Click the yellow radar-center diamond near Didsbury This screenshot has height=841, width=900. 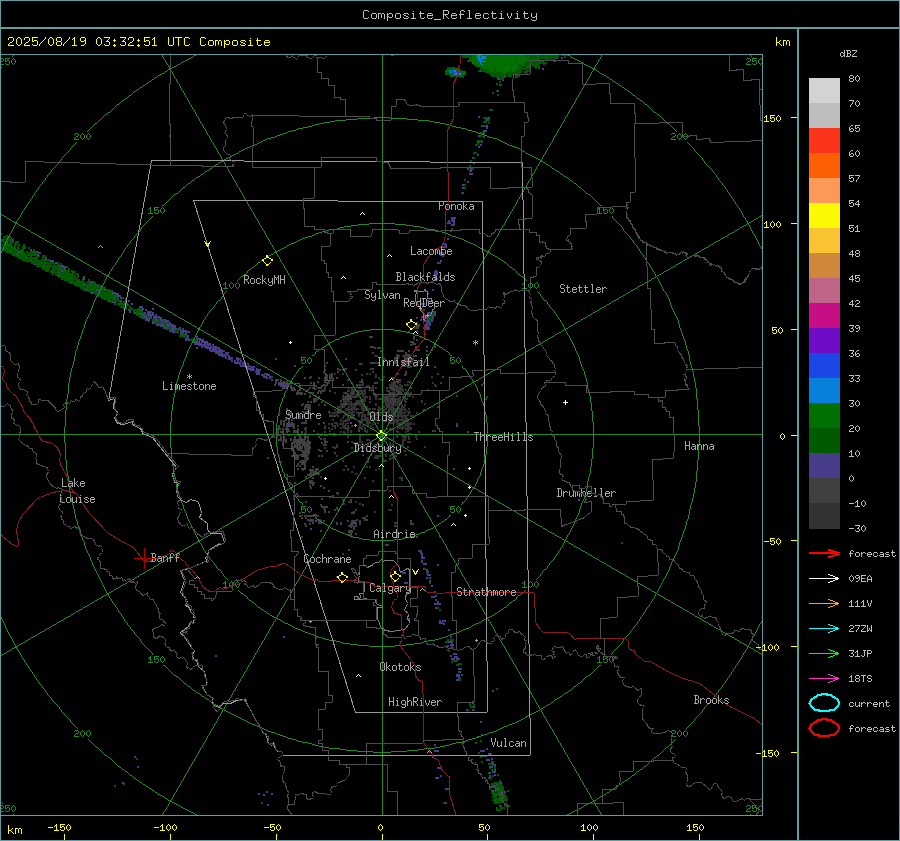(x=382, y=436)
